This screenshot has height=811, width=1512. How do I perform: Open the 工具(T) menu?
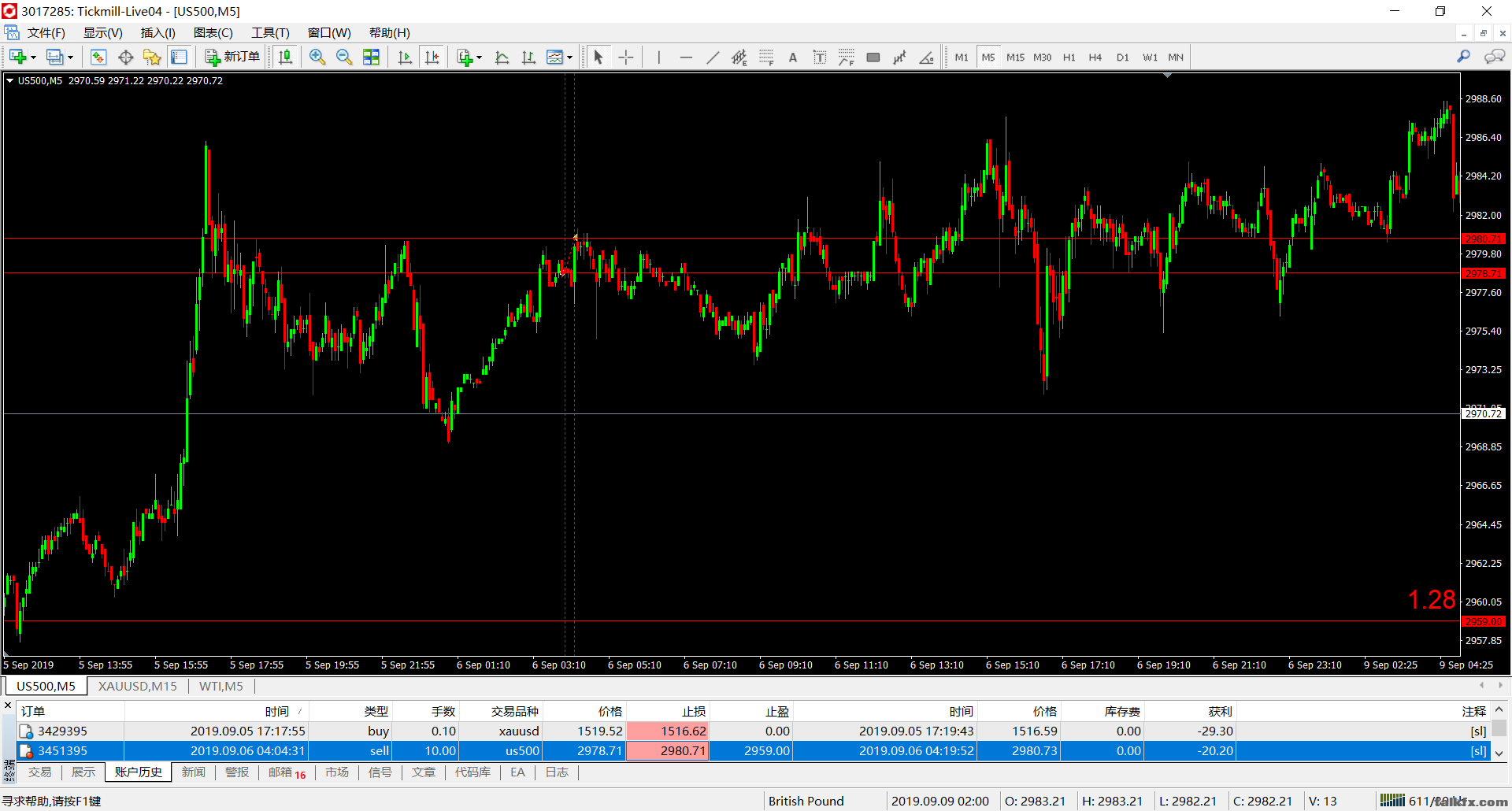(270, 32)
